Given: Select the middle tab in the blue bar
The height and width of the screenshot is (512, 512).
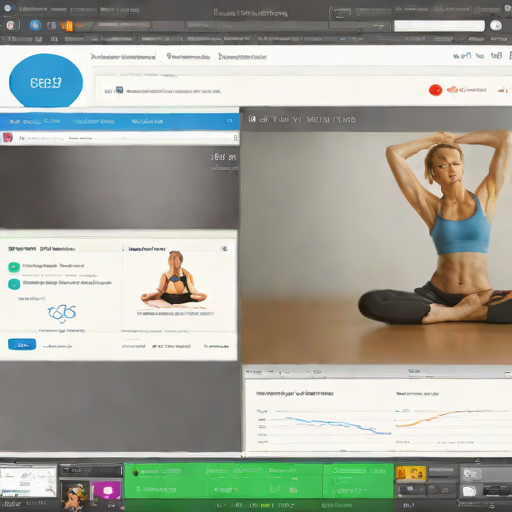Looking at the screenshot, I should pyautogui.click(x=94, y=121).
